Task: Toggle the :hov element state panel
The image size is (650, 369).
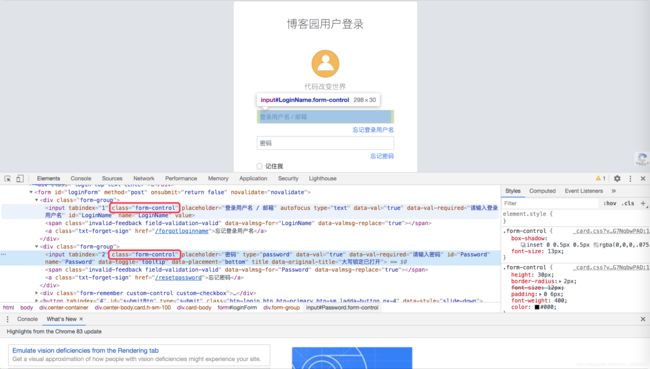Action: coord(609,203)
